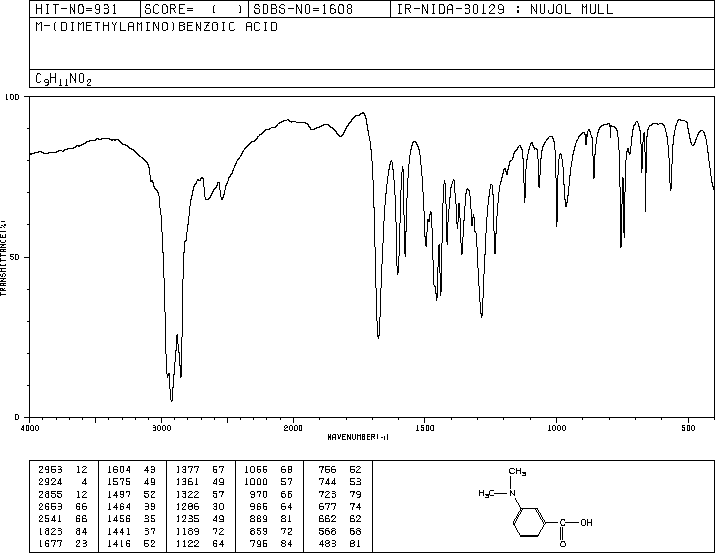The image size is (715, 553).
Task: Select the SCORE field in the header
Action: click(194, 9)
